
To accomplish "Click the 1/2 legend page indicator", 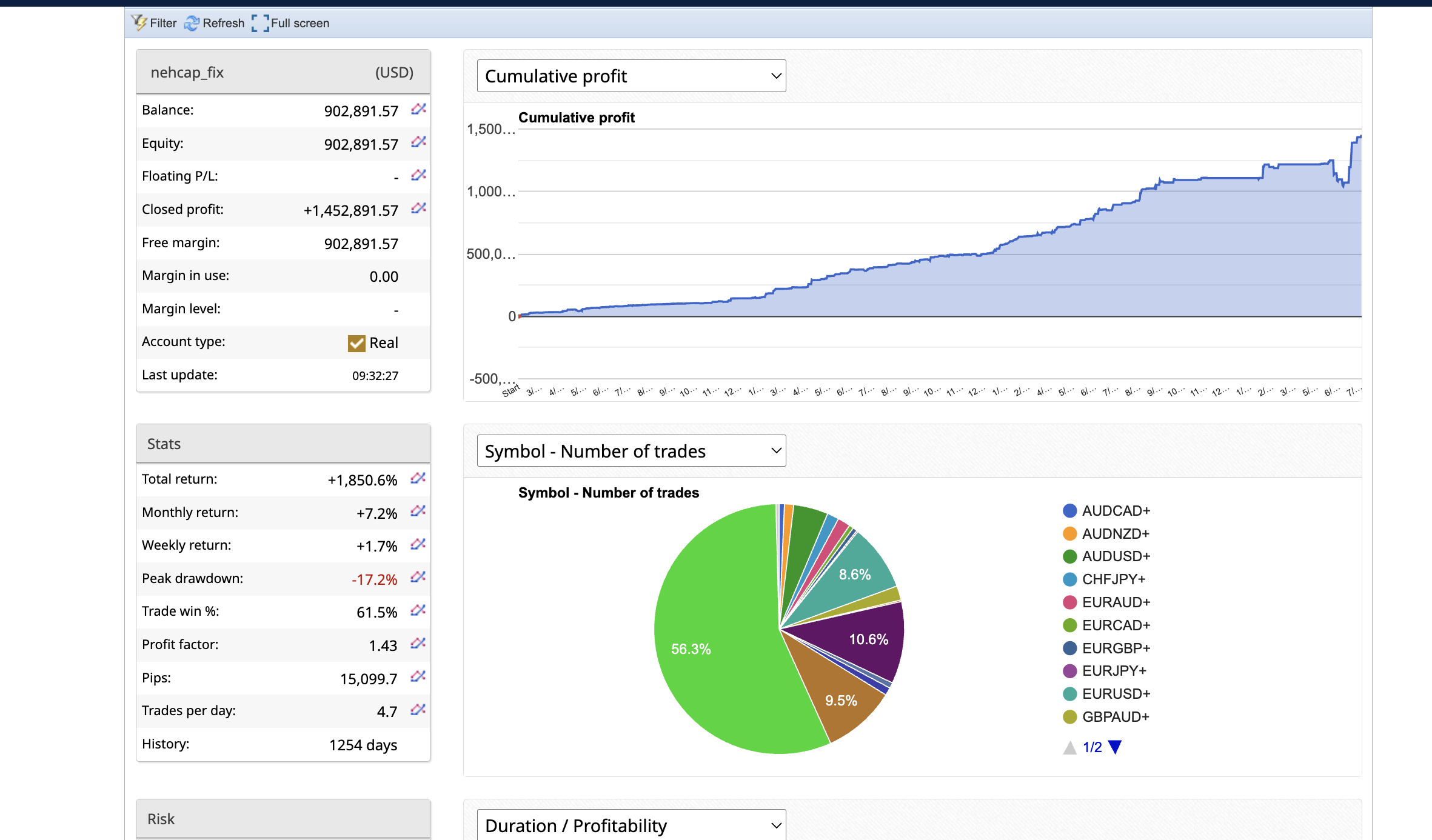I will (1092, 747).
